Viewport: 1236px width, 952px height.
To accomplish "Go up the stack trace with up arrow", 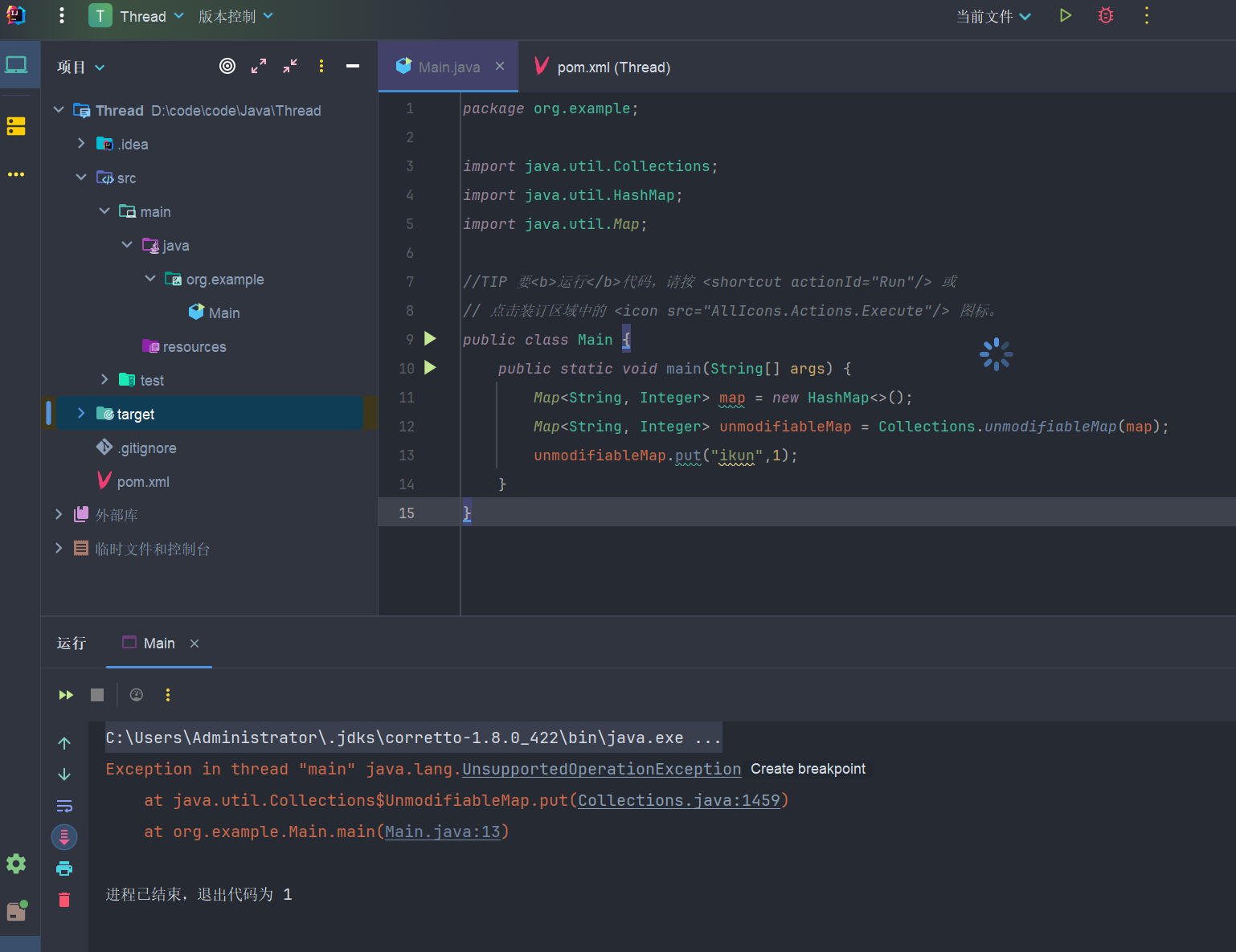I will coord(64,743).
